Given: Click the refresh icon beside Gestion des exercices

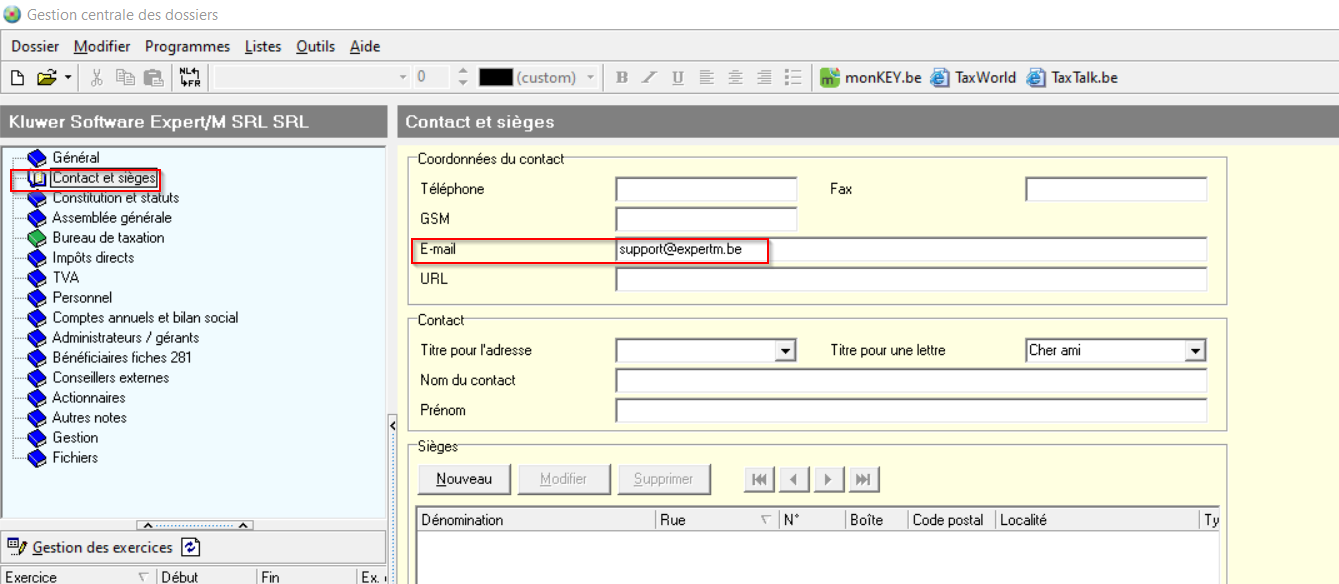Looking at the screenshot, I should [x=191, y=547].
